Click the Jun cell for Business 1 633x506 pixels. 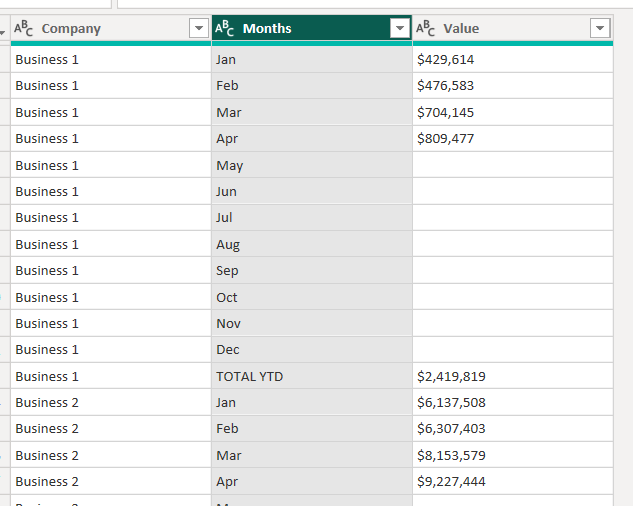pyautogui.click(x=312, y=191)
